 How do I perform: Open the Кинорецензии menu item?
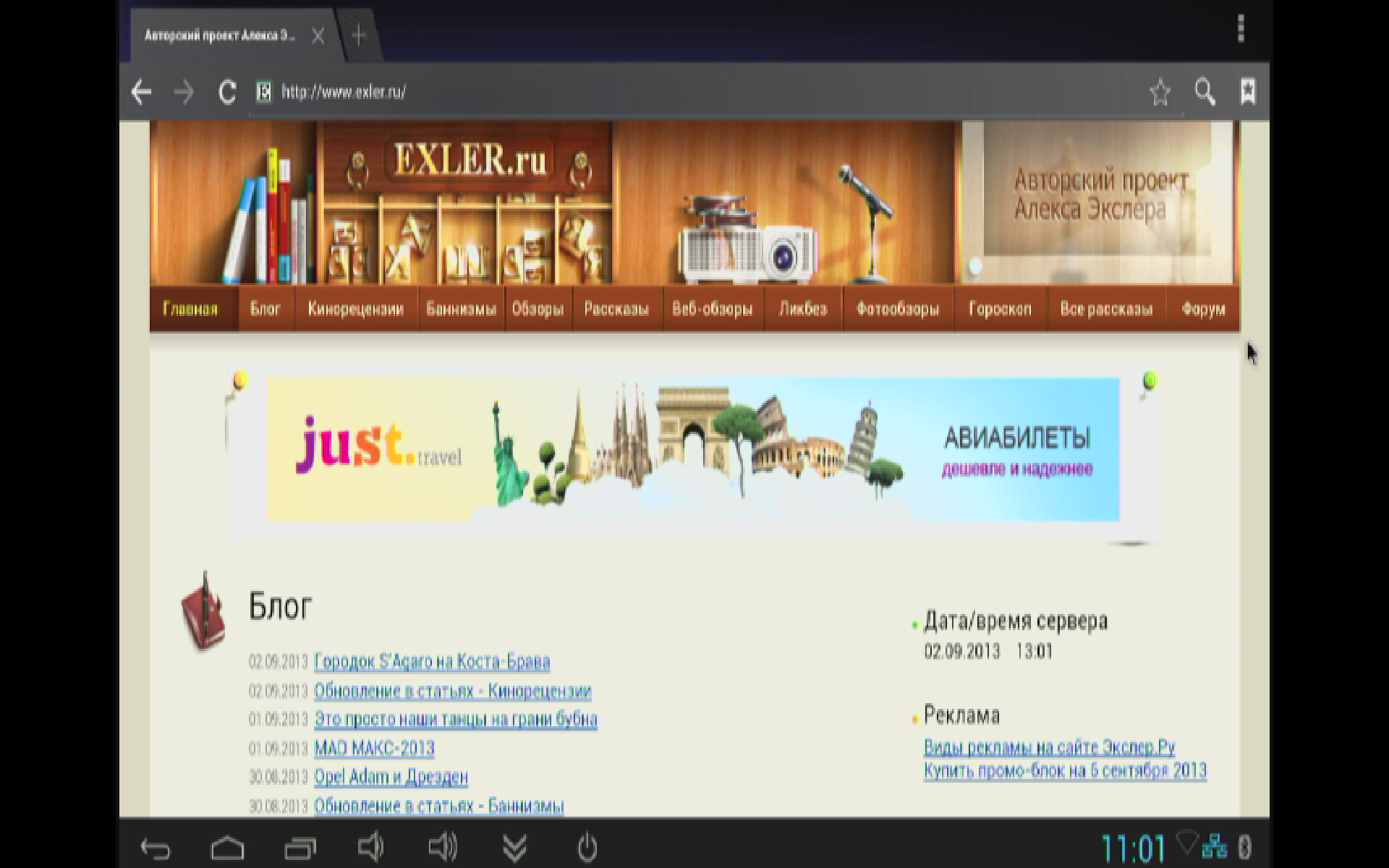coord(355,310)
